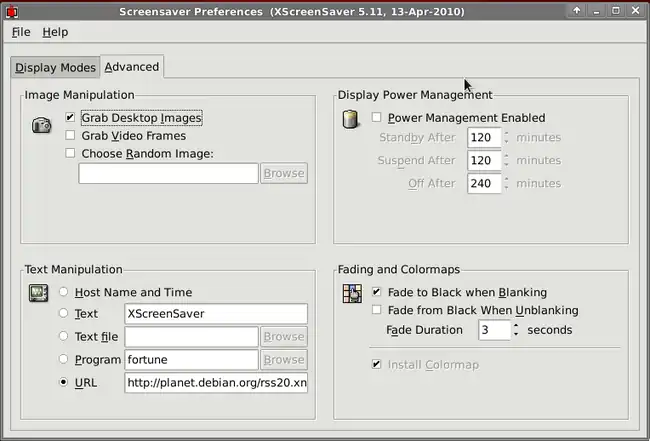This screenshot has height=441, width=650.
Task: Open the Help menu
Action: click(55, 32)
